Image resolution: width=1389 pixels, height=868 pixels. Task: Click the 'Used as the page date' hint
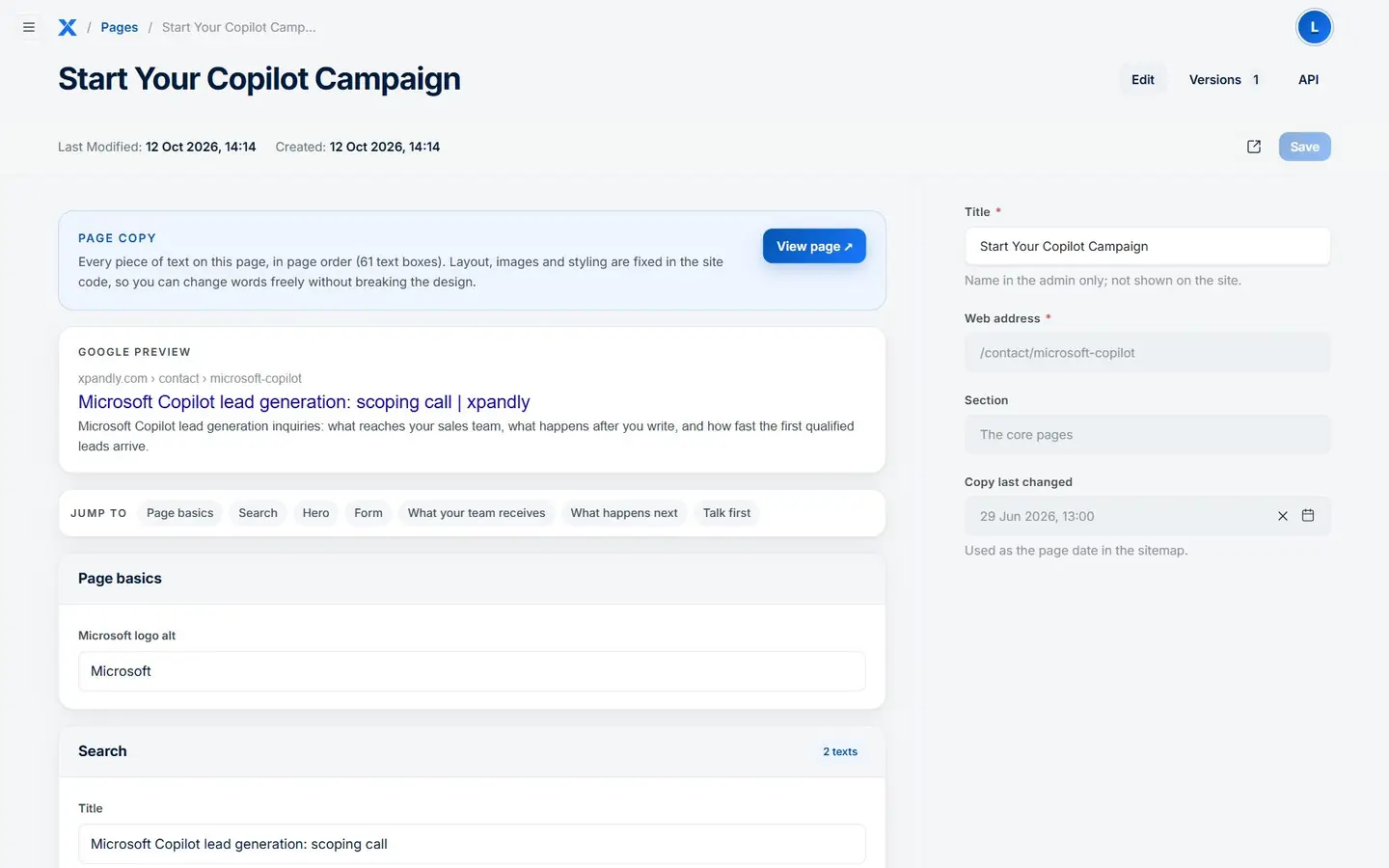1076,551
